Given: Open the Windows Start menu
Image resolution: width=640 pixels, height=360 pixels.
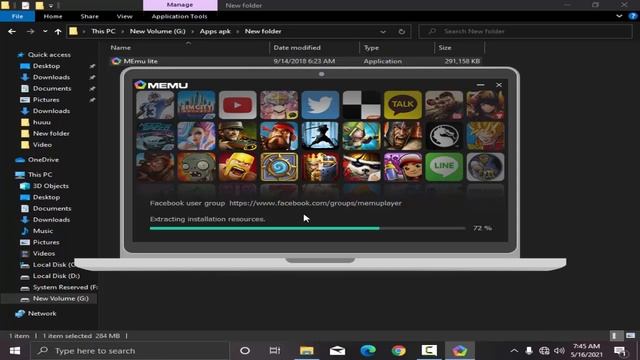Looking at the screenshot, I should (15, 351).
